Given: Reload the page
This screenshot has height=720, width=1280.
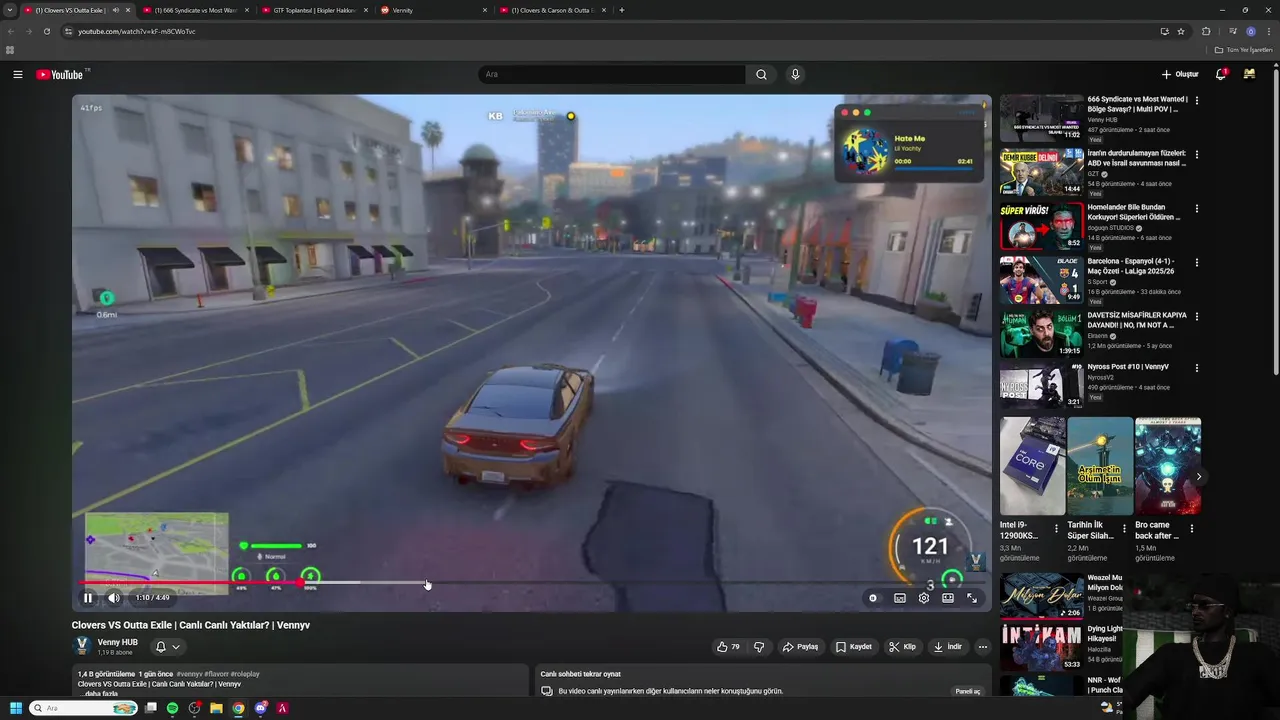Looking at the screenshot, I should click(x=46, y=31).
